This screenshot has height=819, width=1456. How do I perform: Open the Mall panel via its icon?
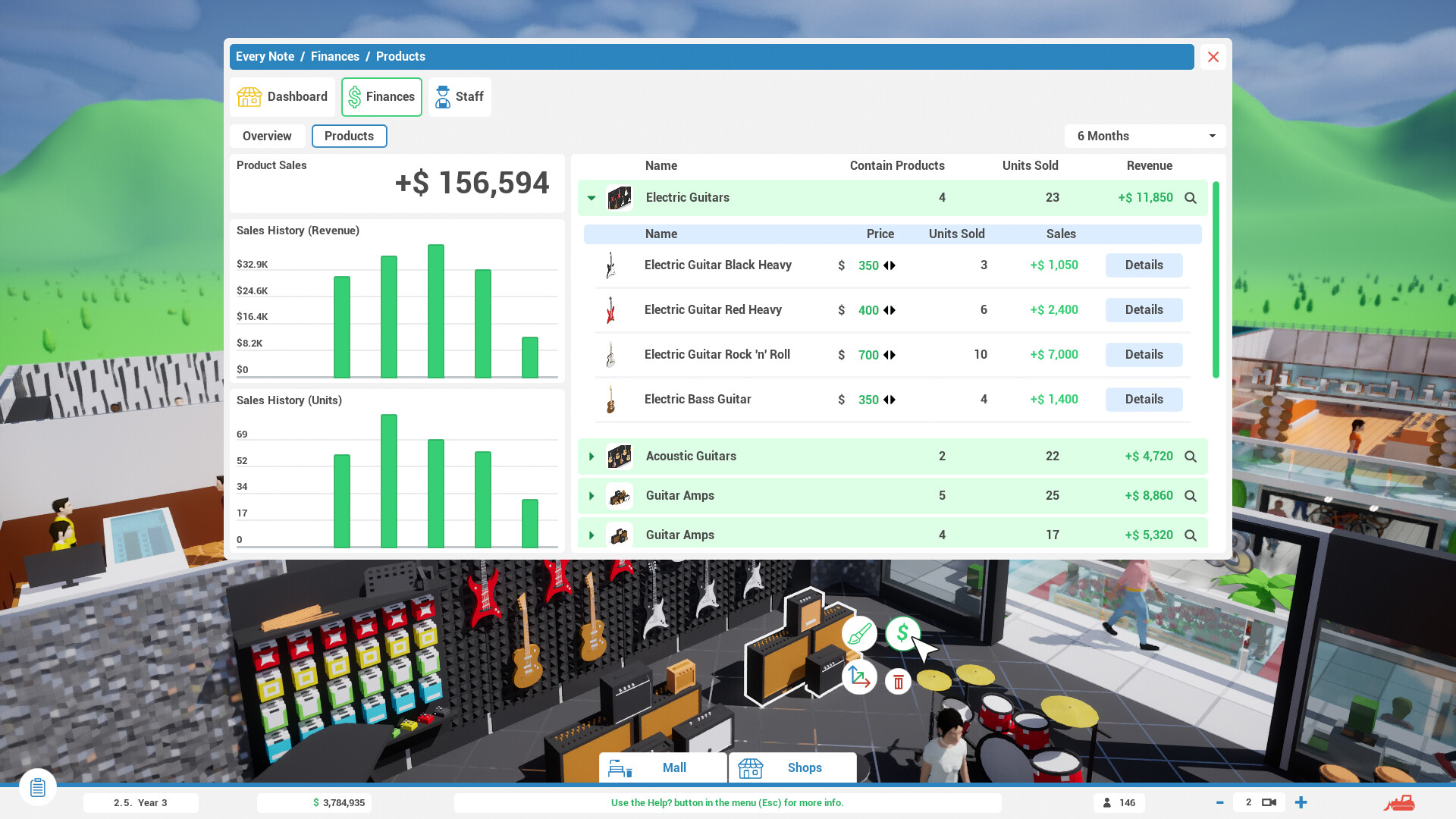pos(621,767)
